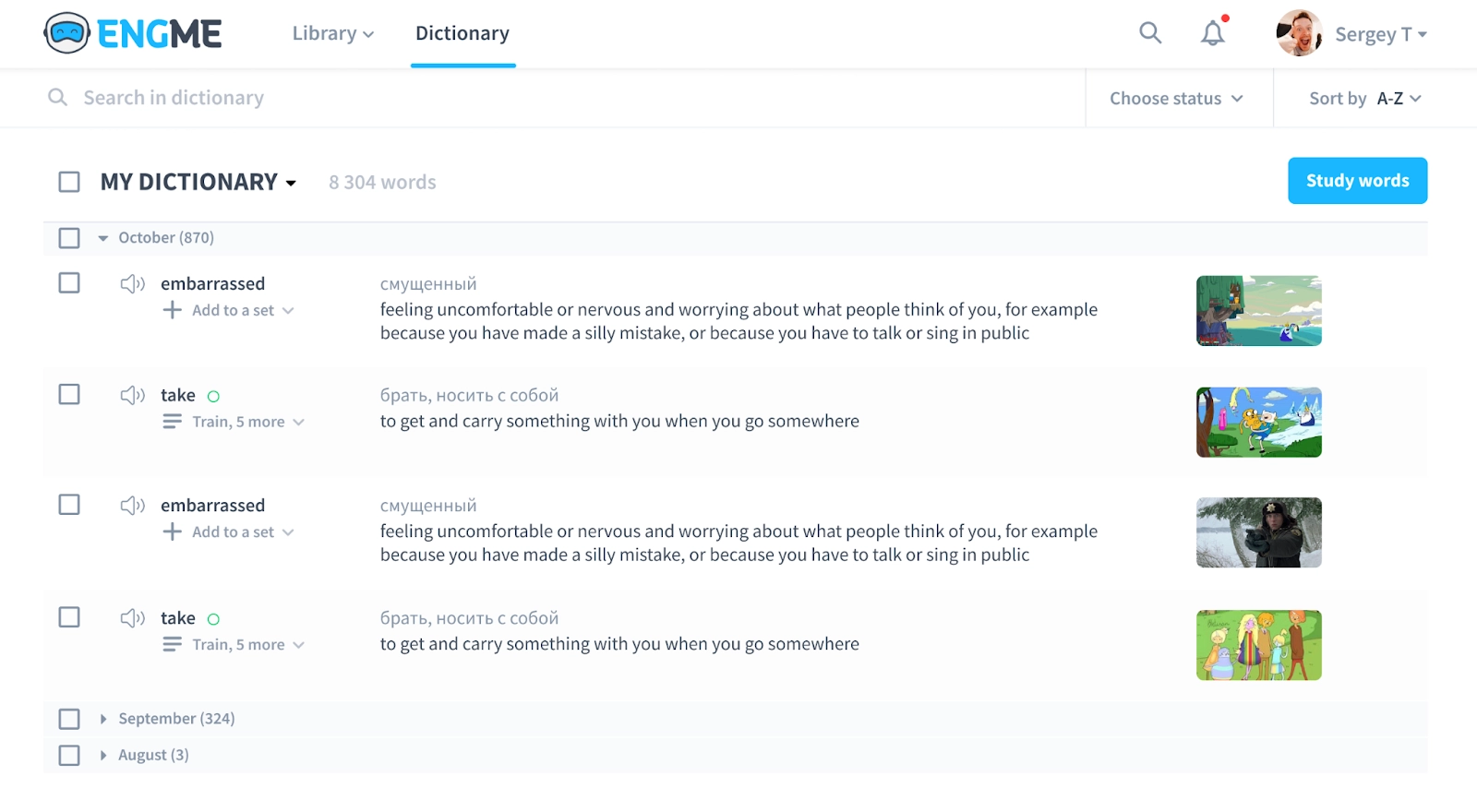Viewport: 1477px width, 812px height.
Task: Click plus icon on first Add to a set
Action: [172, 310]
